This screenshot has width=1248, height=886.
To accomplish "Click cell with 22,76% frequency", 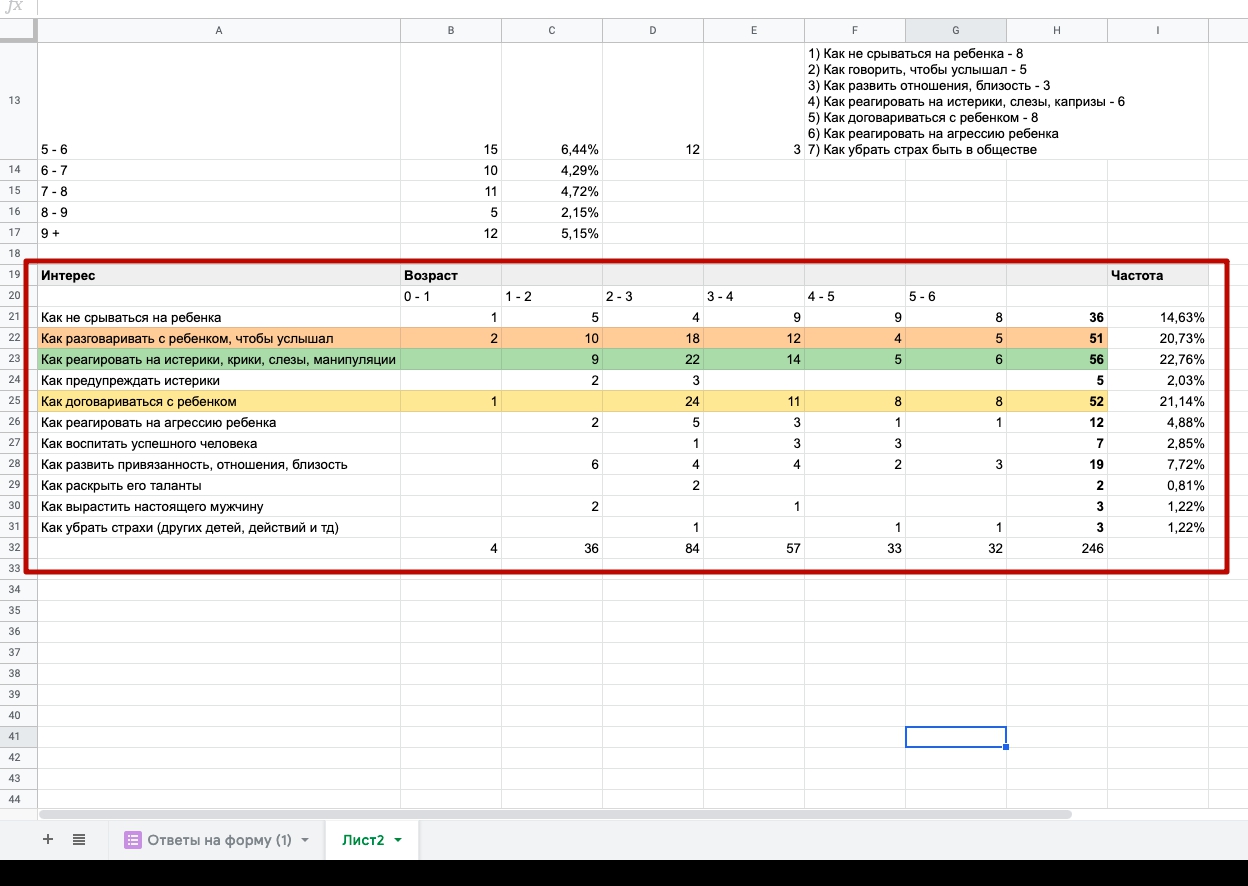I will pyautogui.click(x=1157, y=360).
